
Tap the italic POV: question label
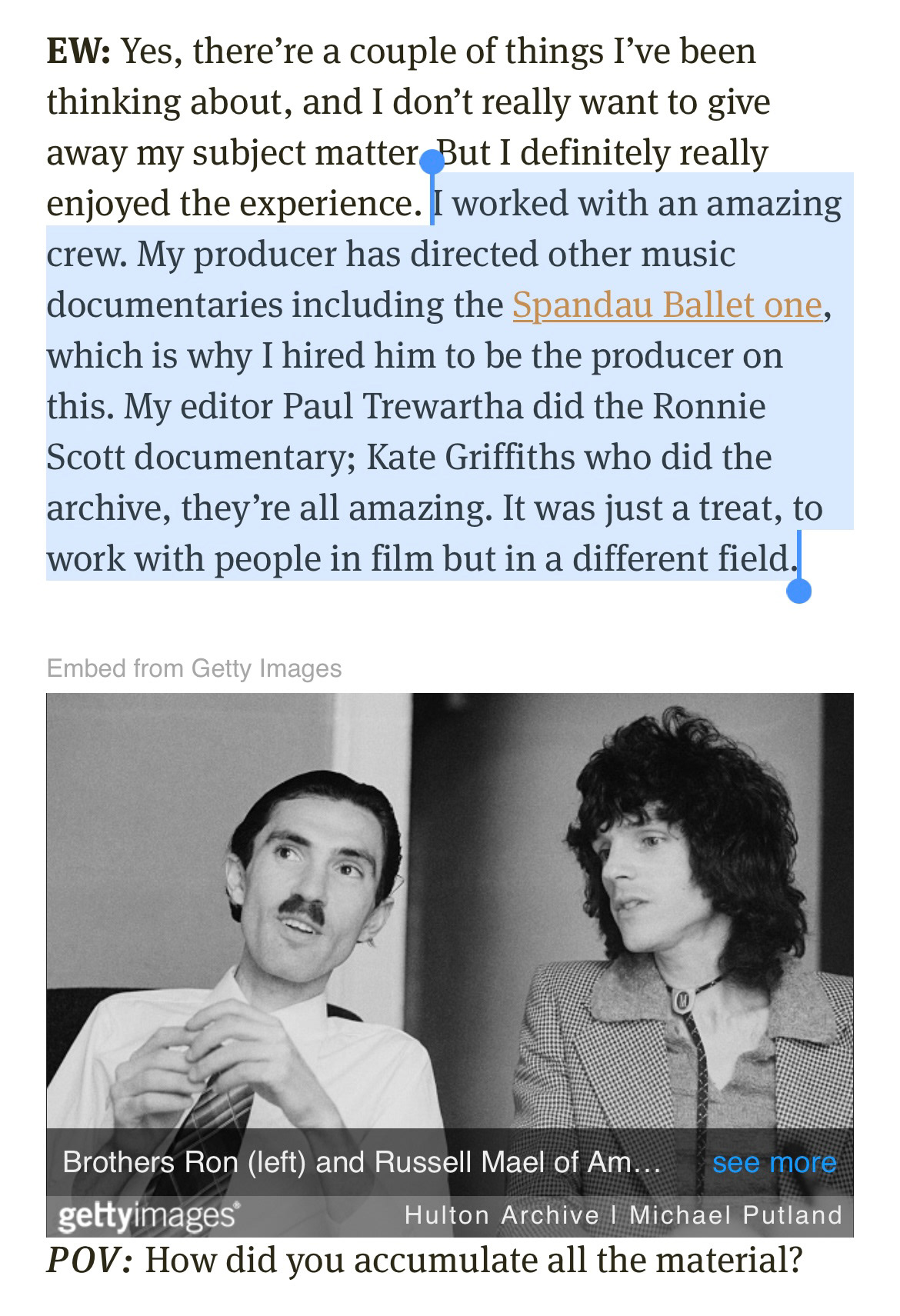(90, 1260)
